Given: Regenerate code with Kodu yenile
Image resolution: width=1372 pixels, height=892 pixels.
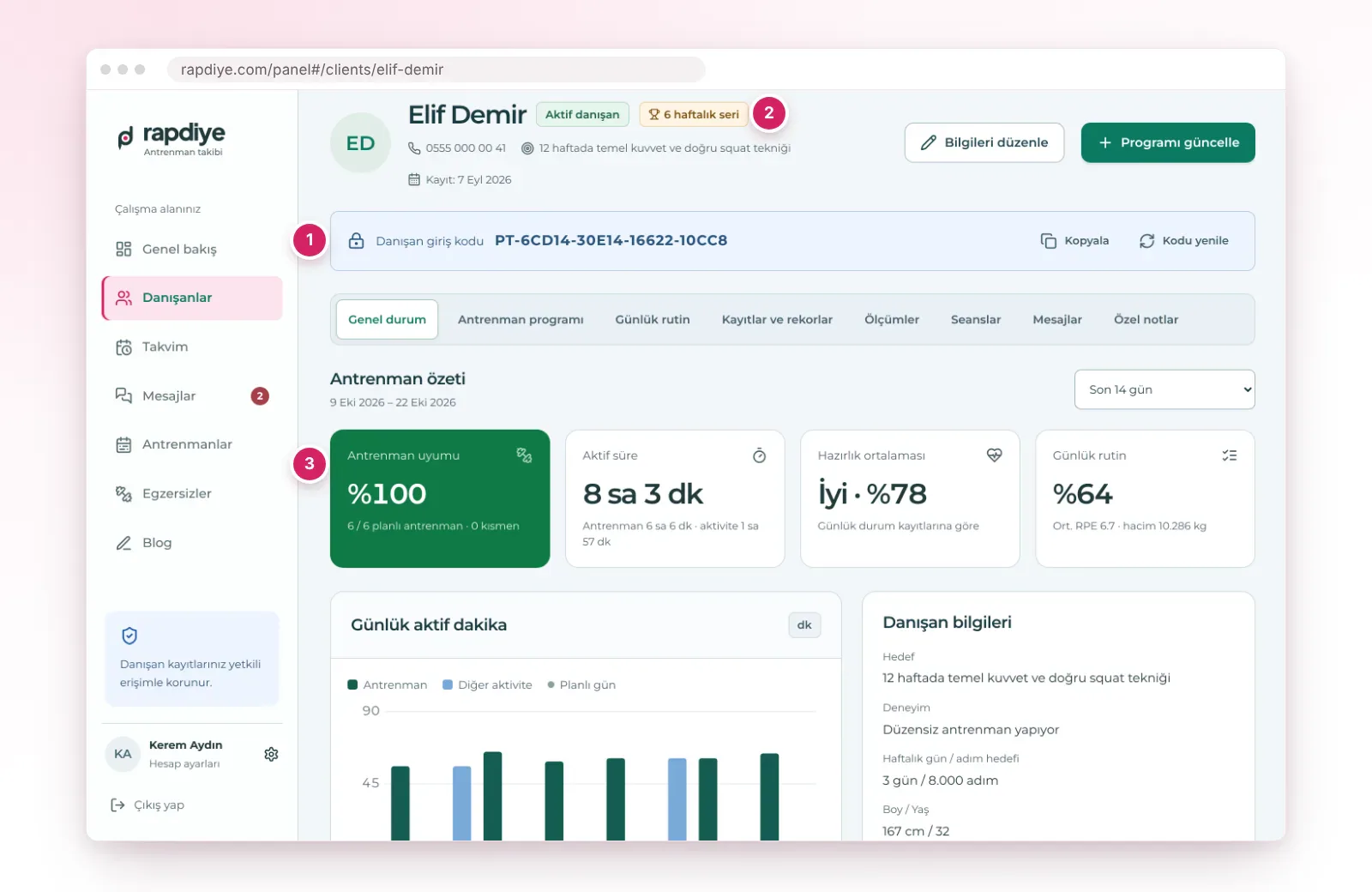Looking at the screenshot, I should pos(1183,241).
